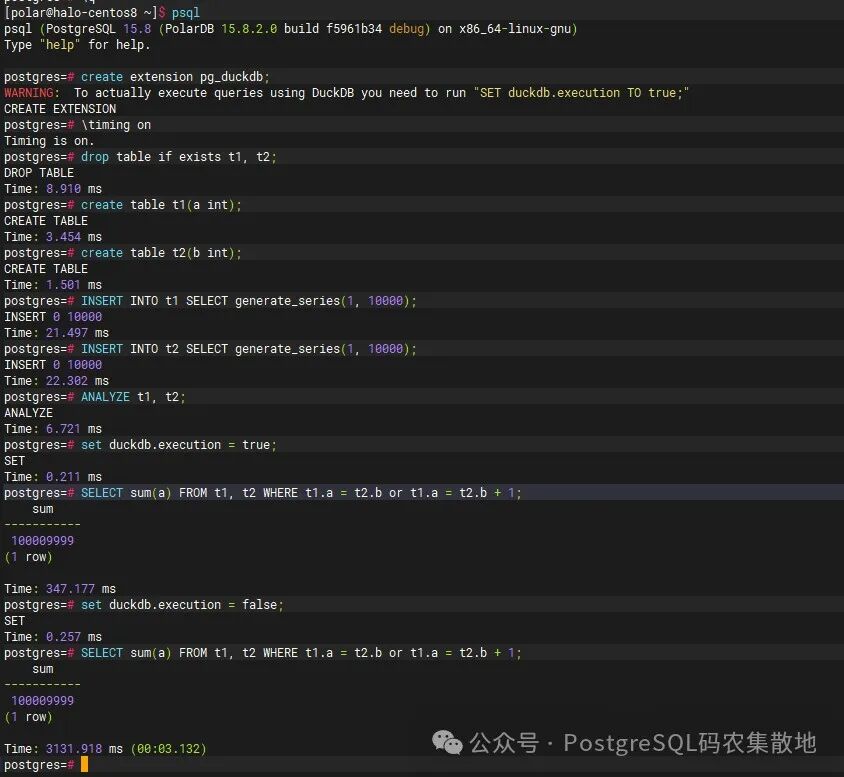Click the shell command 'psql' on the first prompt line

(185, 12)
